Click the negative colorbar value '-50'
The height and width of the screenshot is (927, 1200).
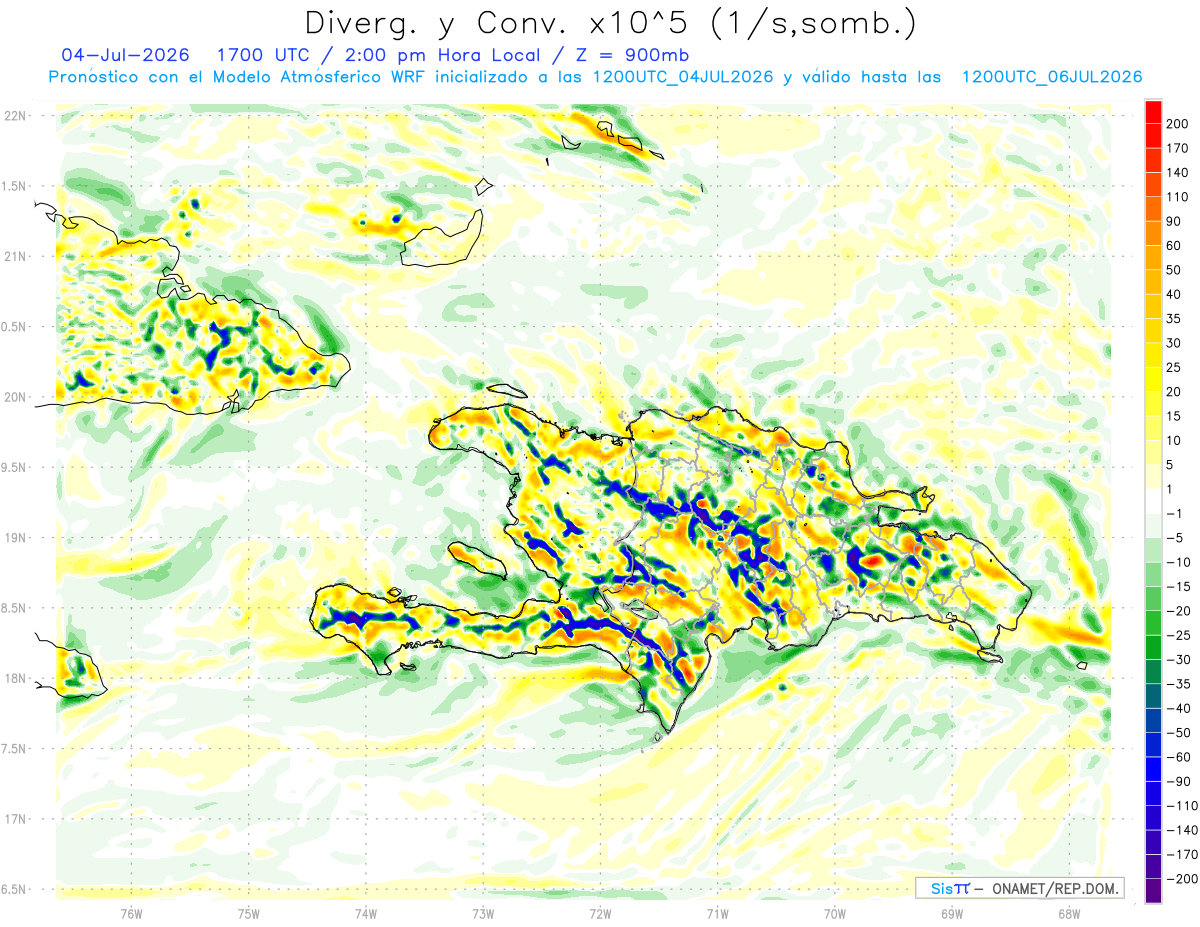1178,732
